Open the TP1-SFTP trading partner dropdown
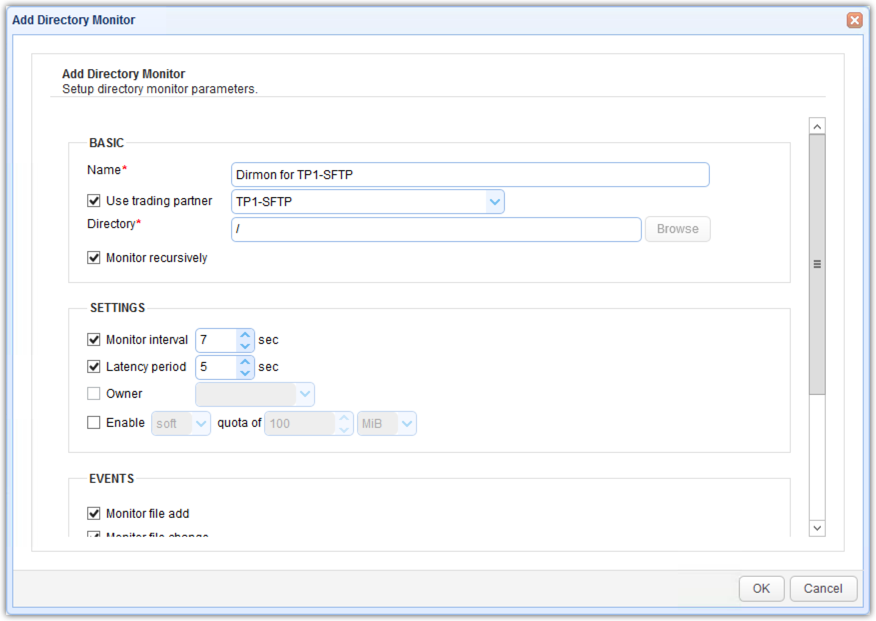Viewport: 876px width, 621px height. (x=494, y=201)
